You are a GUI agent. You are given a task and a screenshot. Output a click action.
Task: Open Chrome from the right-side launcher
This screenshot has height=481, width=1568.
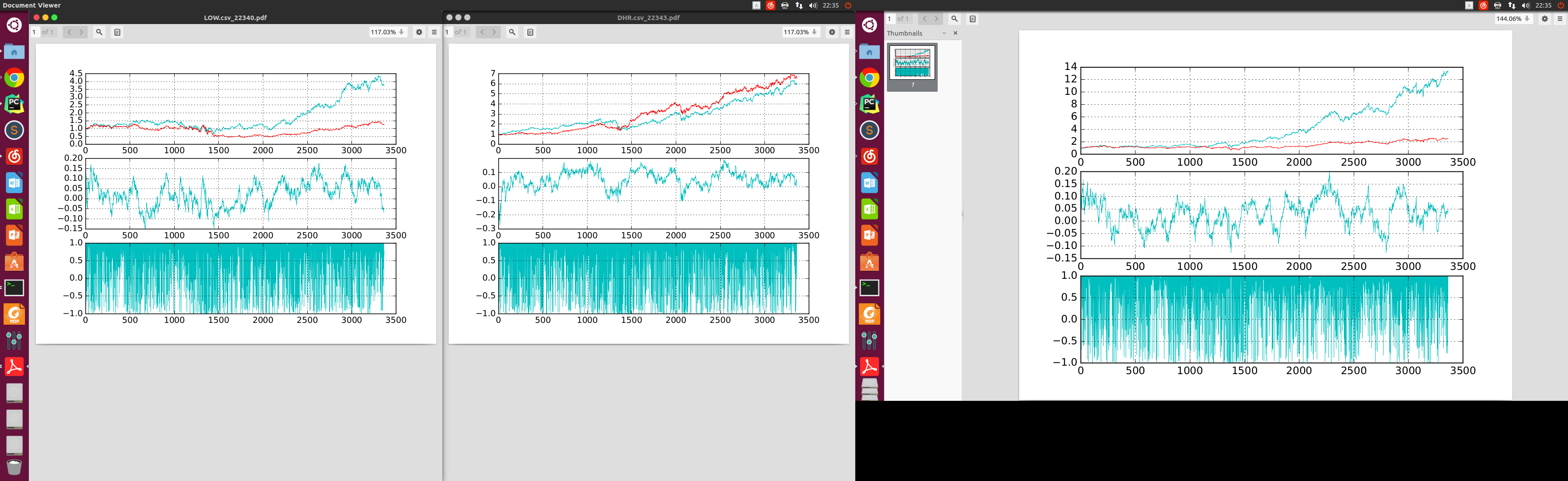[x=869, y=78]
